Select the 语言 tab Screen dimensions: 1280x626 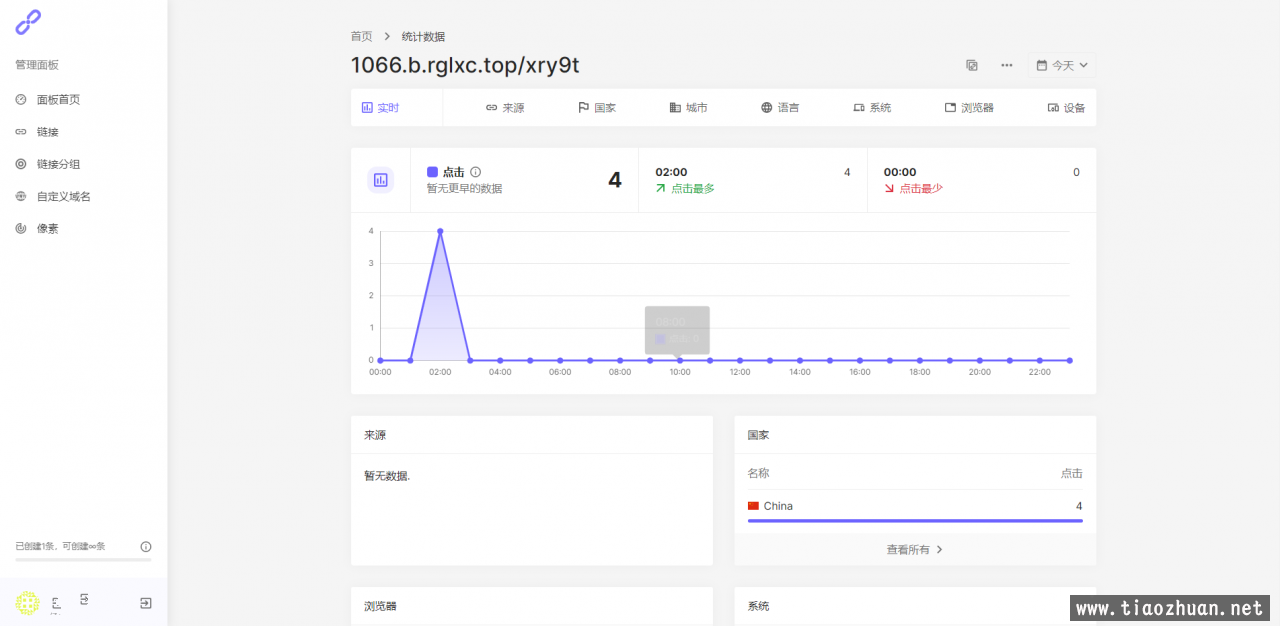(x=780, y=107)
